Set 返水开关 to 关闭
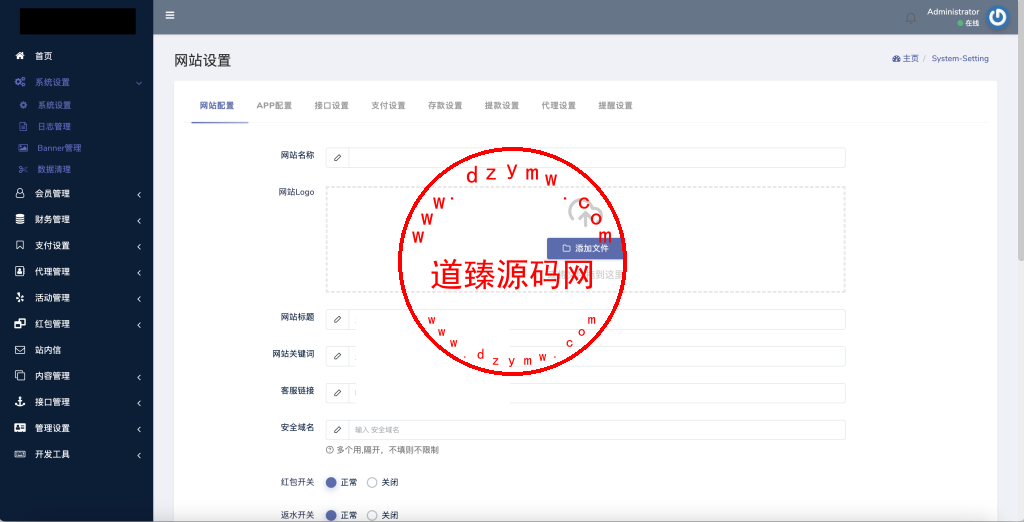 tap(372, 515)
